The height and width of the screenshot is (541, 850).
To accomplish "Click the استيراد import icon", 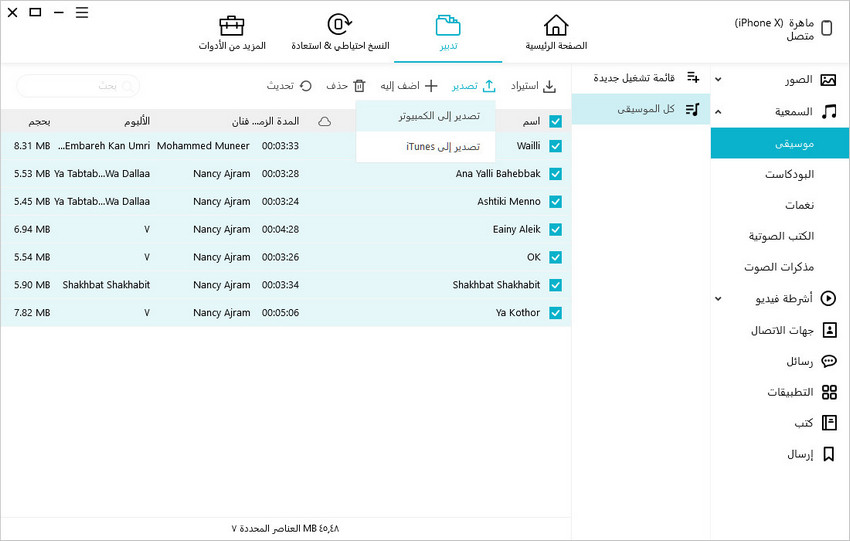I will click(x=549, y=86).
